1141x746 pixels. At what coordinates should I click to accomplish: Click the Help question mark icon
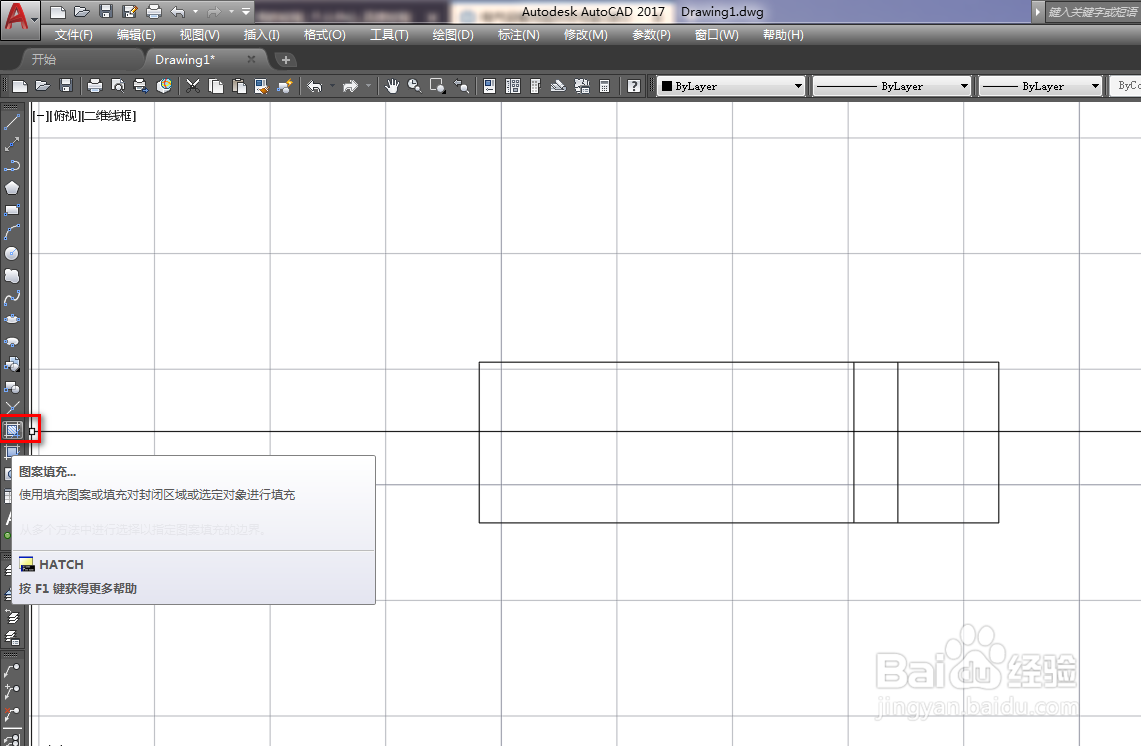click(634, 86)
